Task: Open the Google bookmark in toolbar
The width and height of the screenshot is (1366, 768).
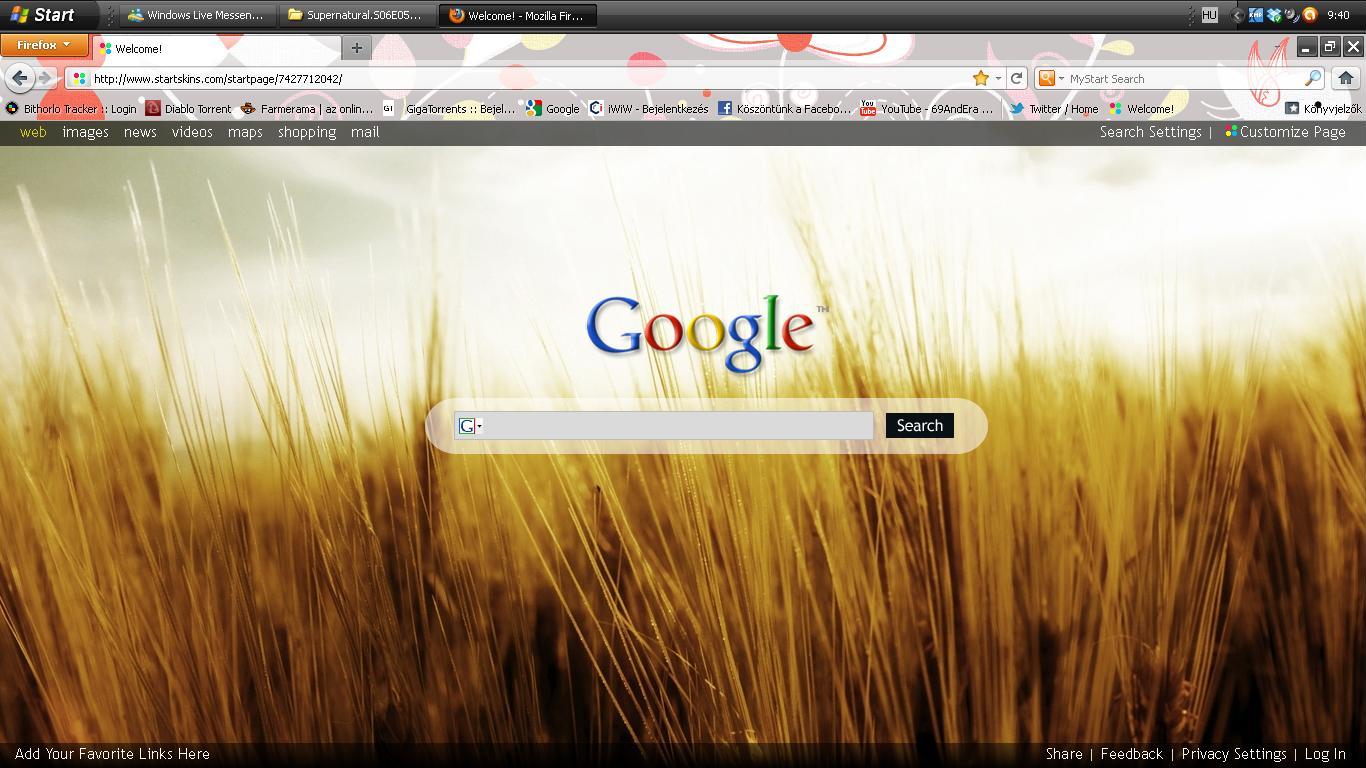Action: point(553,108)
